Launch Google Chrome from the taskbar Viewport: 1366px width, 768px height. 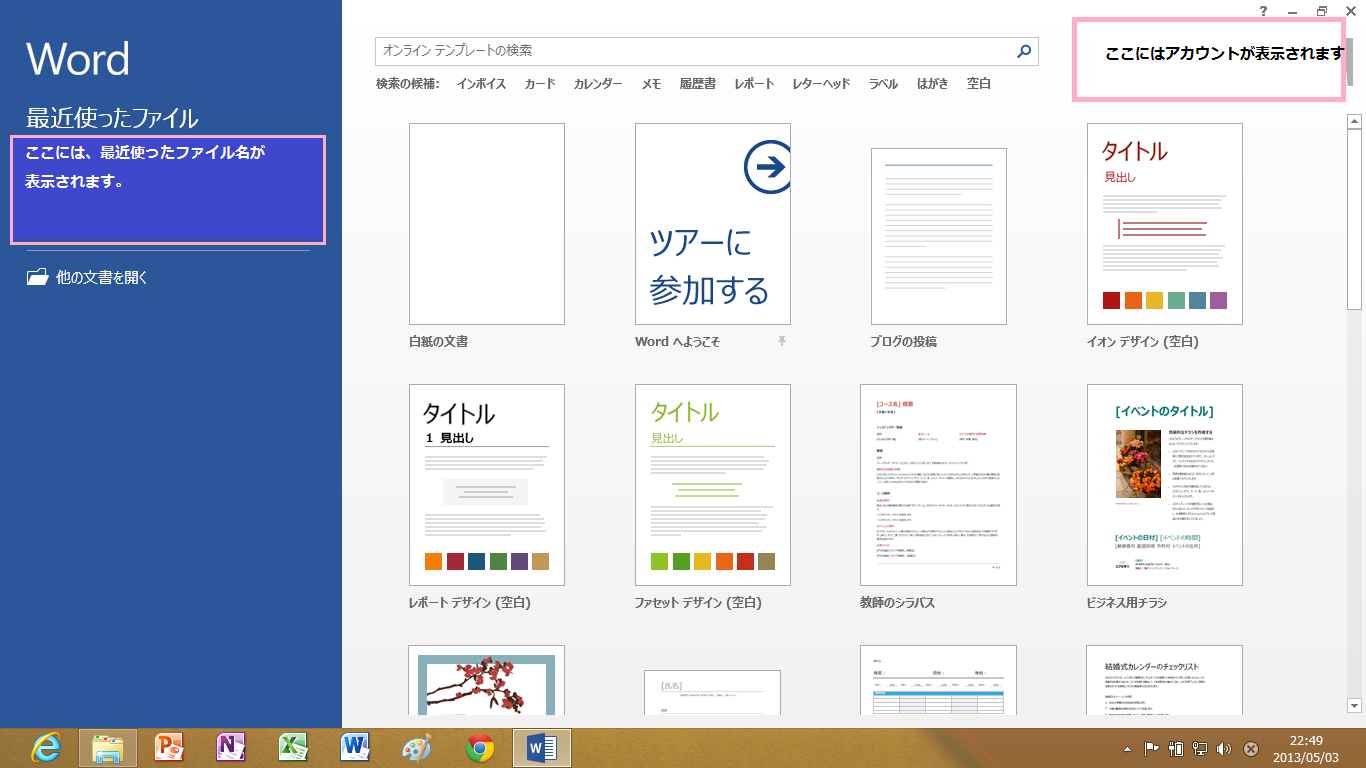coord(479,748)
